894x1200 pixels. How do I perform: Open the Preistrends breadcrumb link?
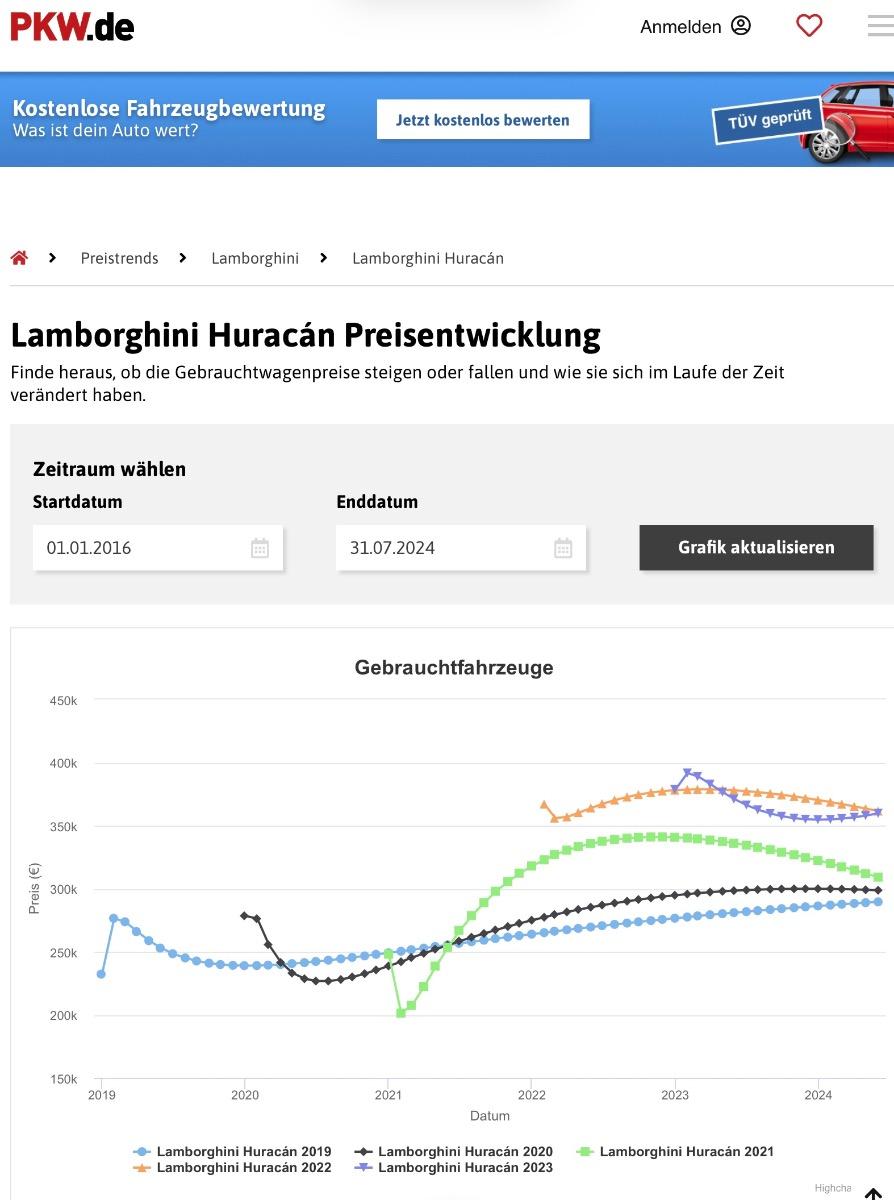pos(120,258)
